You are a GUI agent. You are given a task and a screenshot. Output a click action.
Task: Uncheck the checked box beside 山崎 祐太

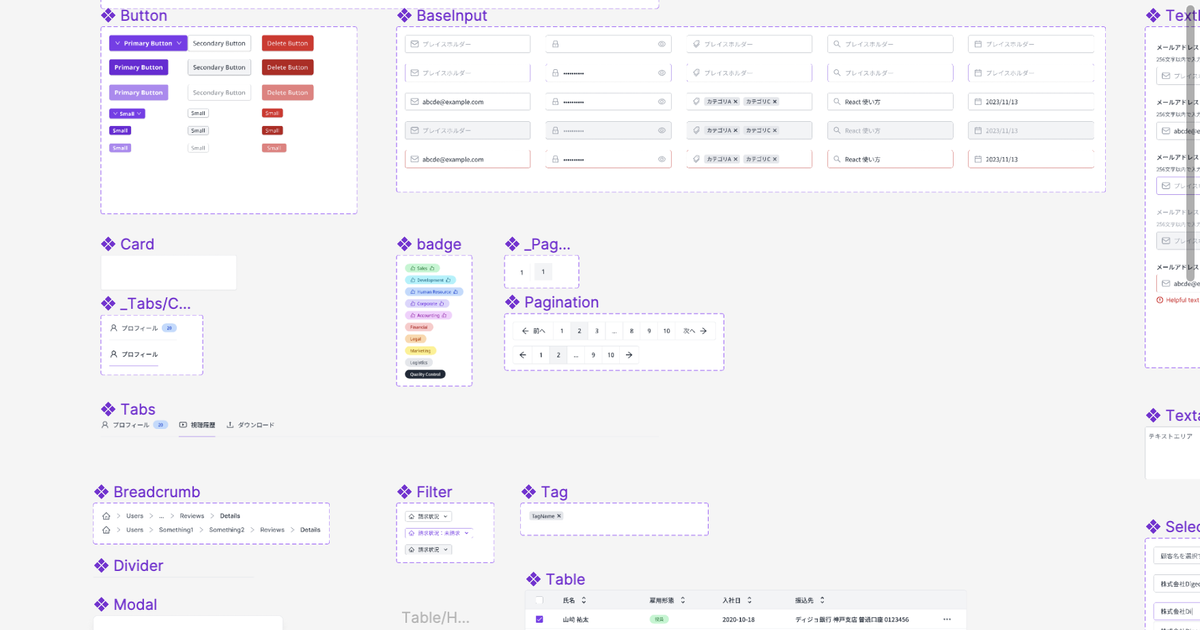pos(539,620)
